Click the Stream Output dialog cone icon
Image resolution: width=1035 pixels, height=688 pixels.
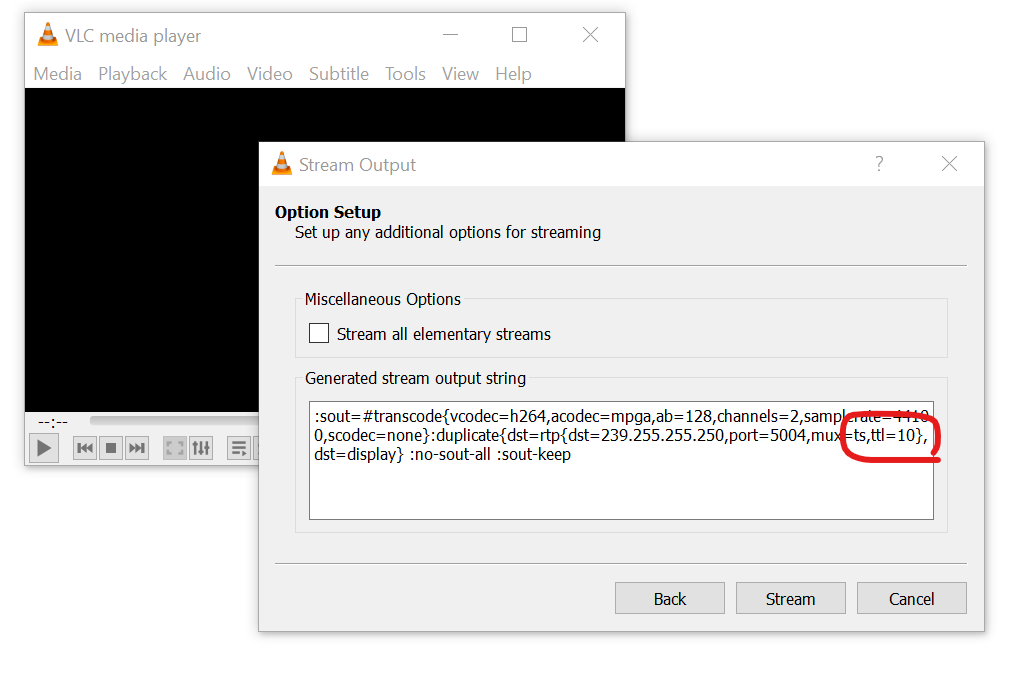click(x=282, y=164)
